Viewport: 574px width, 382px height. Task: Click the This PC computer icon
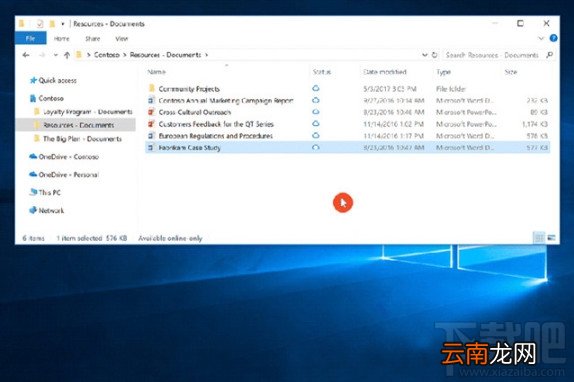(33, 192)
